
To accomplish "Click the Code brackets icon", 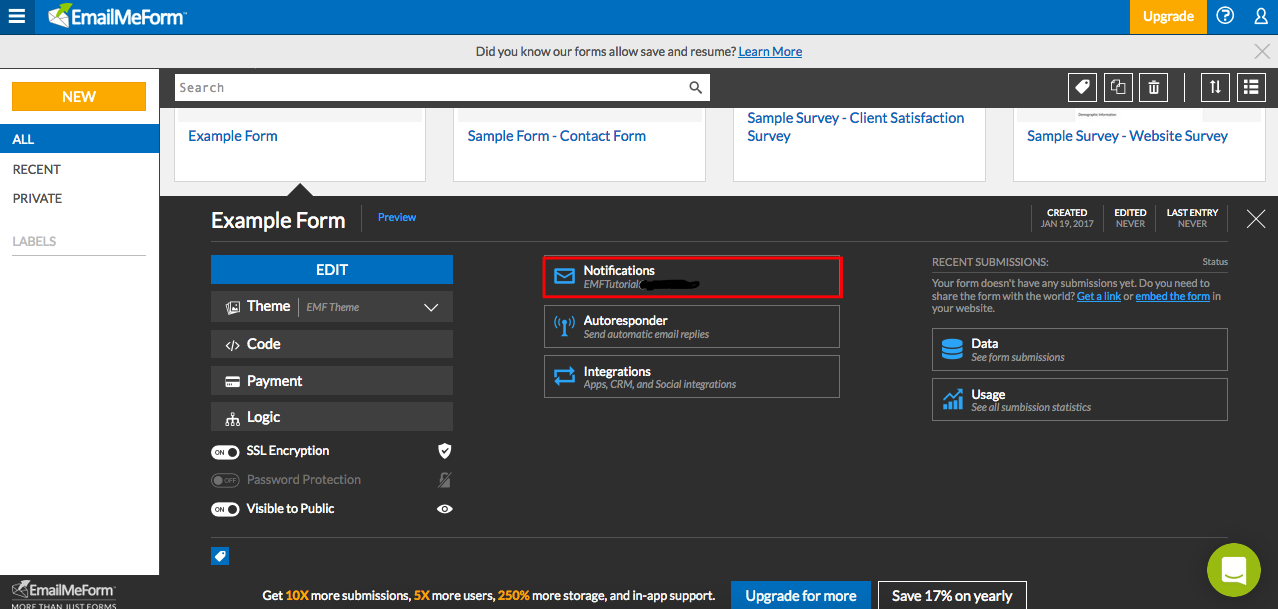I will [232, 345].
